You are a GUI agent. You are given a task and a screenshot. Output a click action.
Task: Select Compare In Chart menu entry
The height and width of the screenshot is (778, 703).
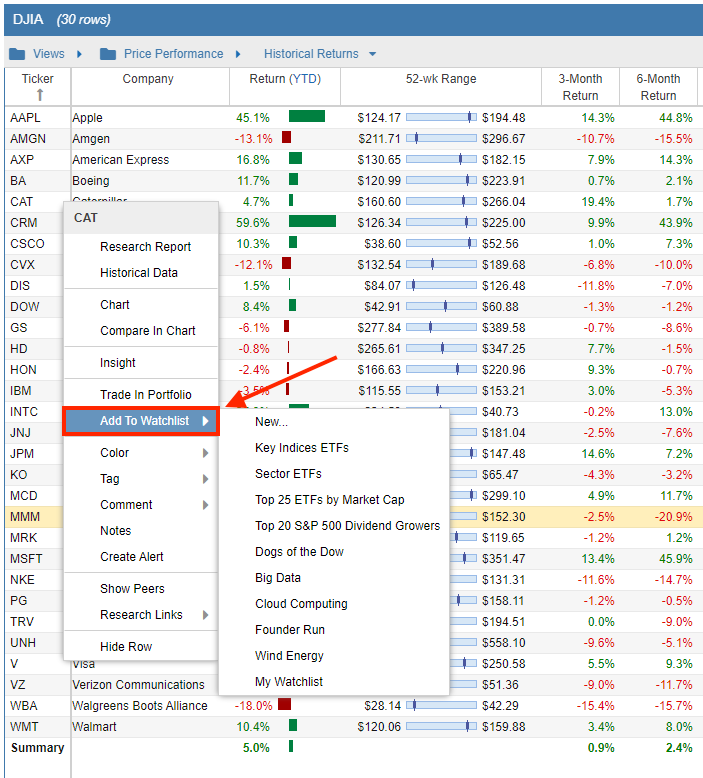[x=148, y=330]
